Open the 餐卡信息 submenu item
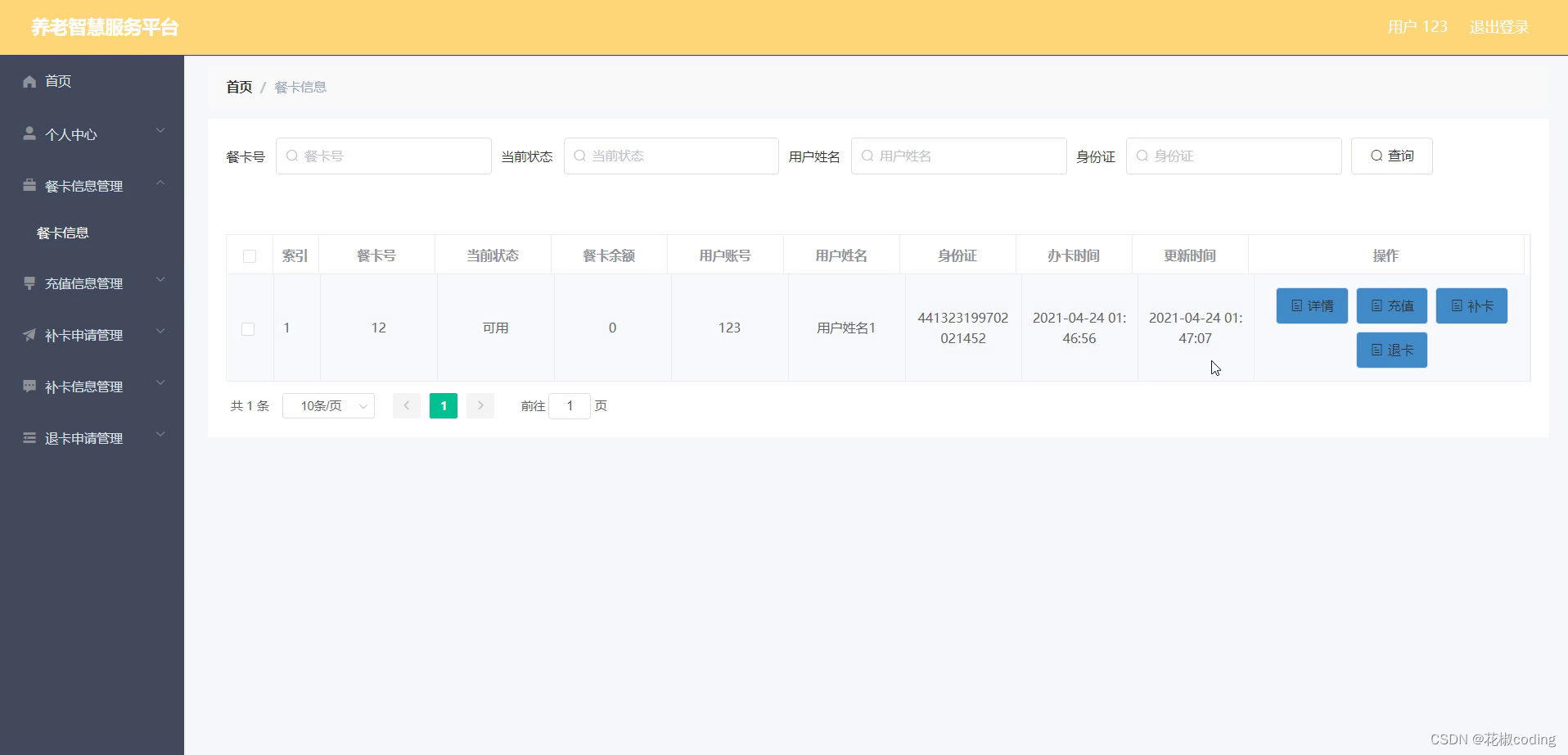Viewport: 1568px width, 755px height. tap(64, 232)
